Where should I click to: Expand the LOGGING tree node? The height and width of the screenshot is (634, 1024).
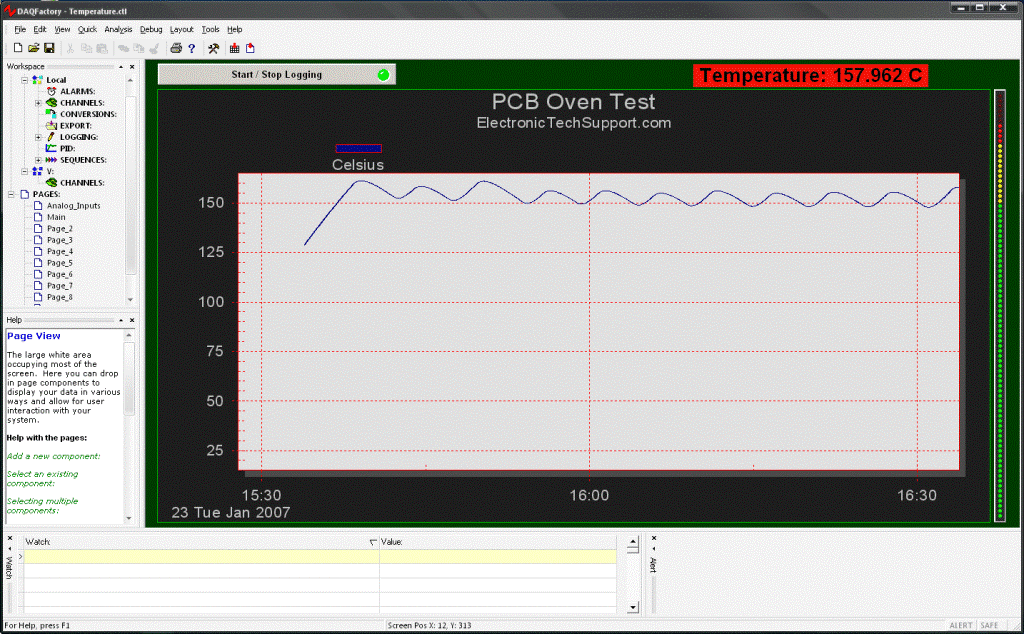pyautogui.click(x=38, y=137)
